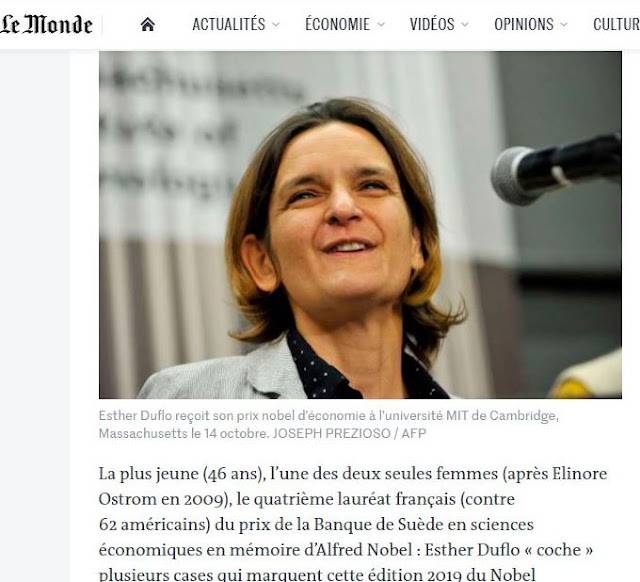Screen dimensions: 640x582
Task: Click the photo credit JOSEPH PREZIOSO / AFP
Action: click(x=349, y=433)
